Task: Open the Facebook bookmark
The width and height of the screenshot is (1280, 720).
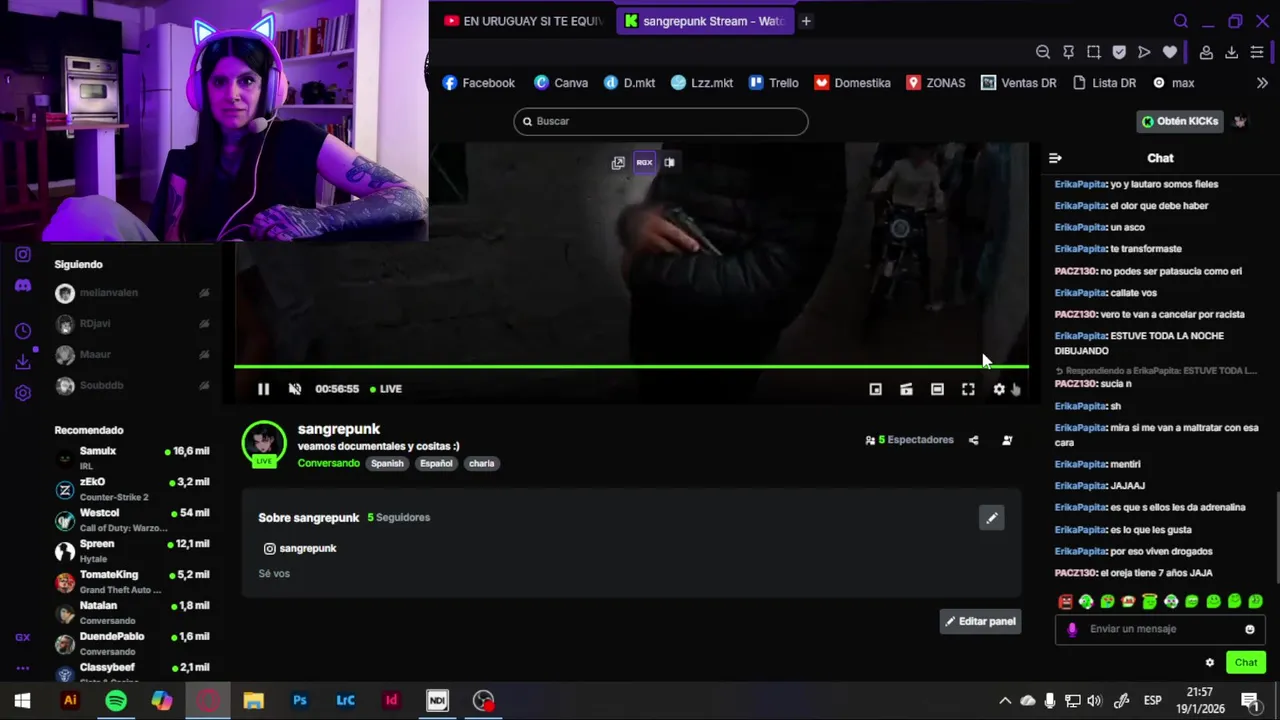Action: tap(478, 83)
